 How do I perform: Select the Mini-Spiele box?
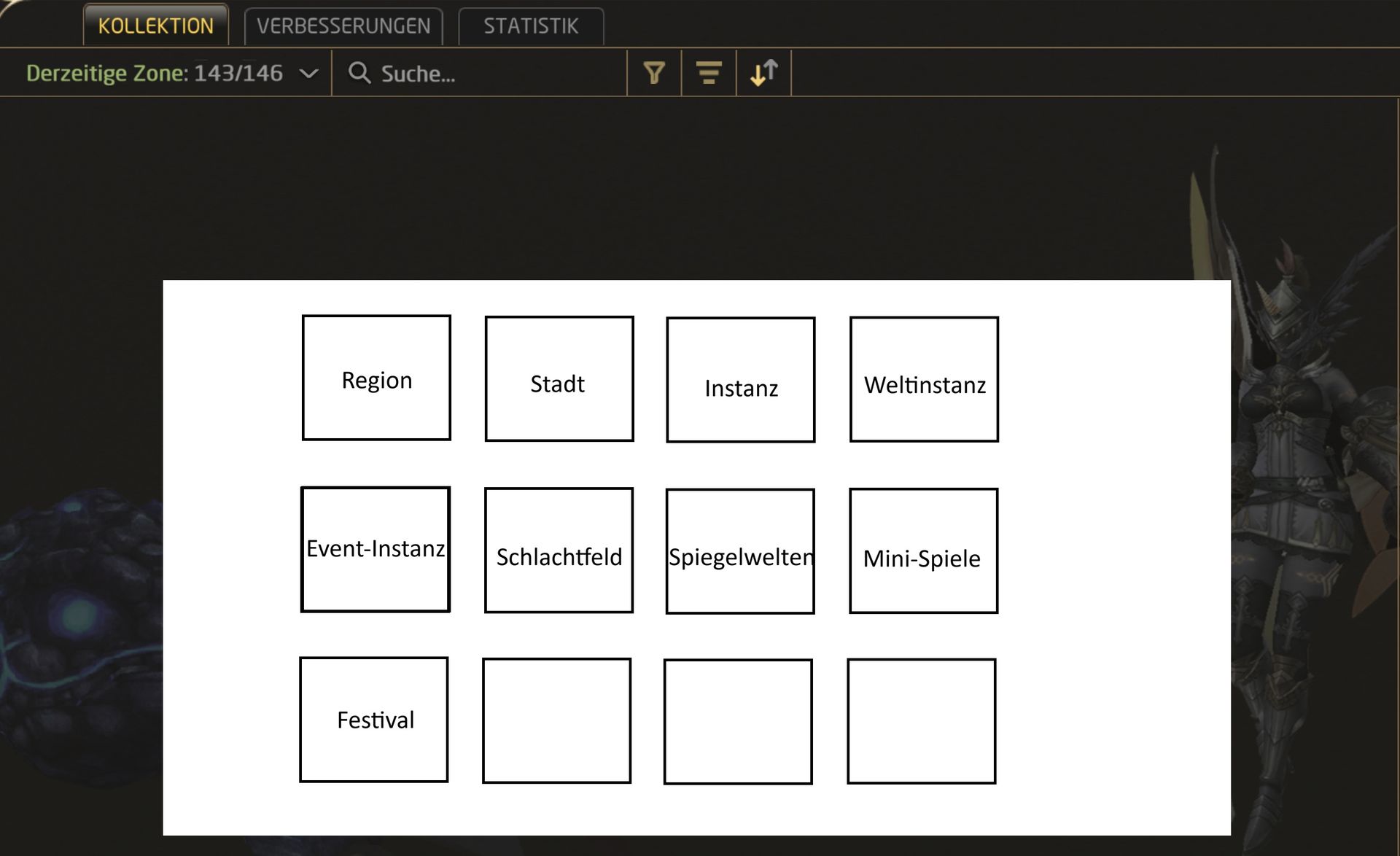pos(923,550)
